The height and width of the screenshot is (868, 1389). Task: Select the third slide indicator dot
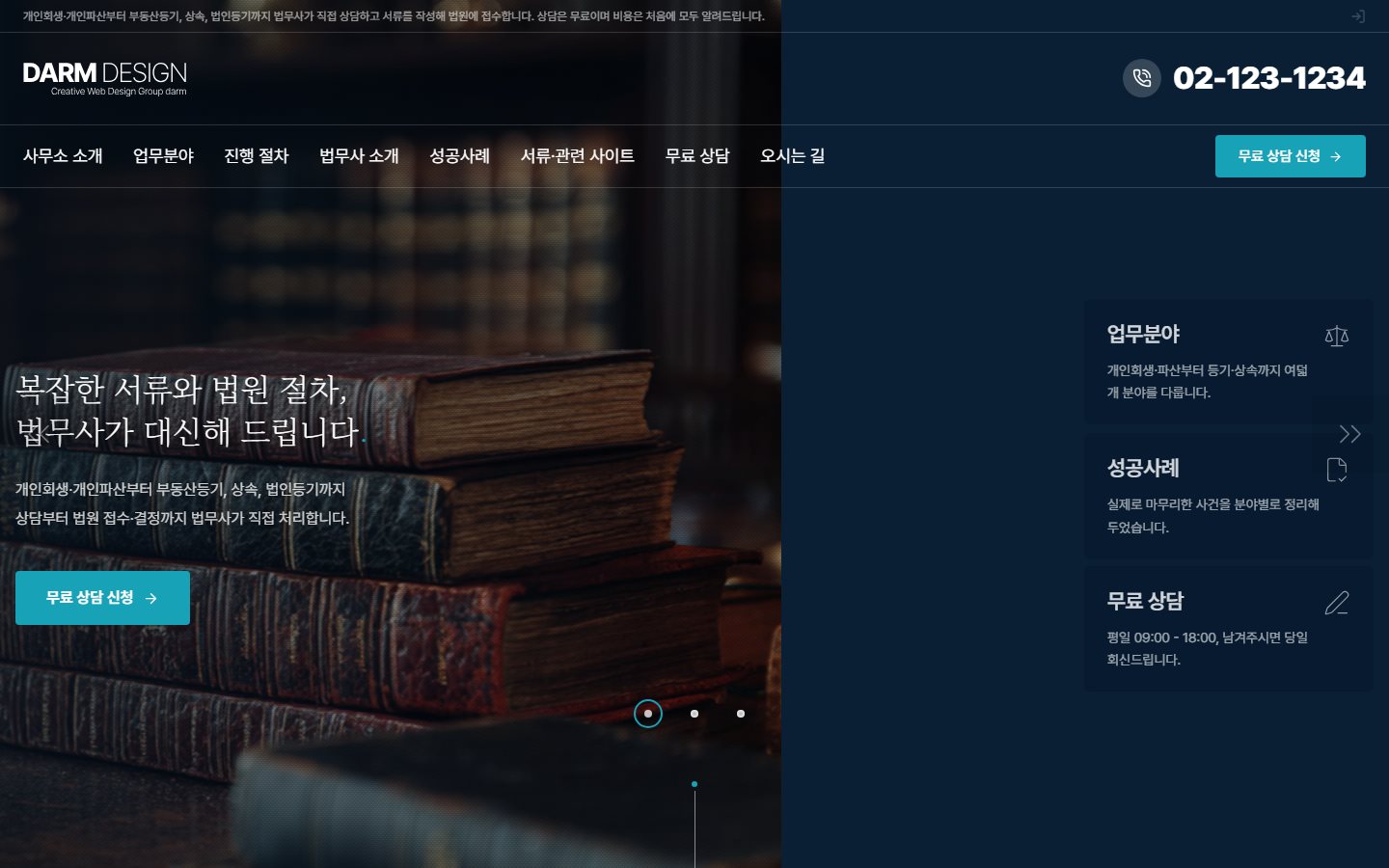tap(741, 714)
